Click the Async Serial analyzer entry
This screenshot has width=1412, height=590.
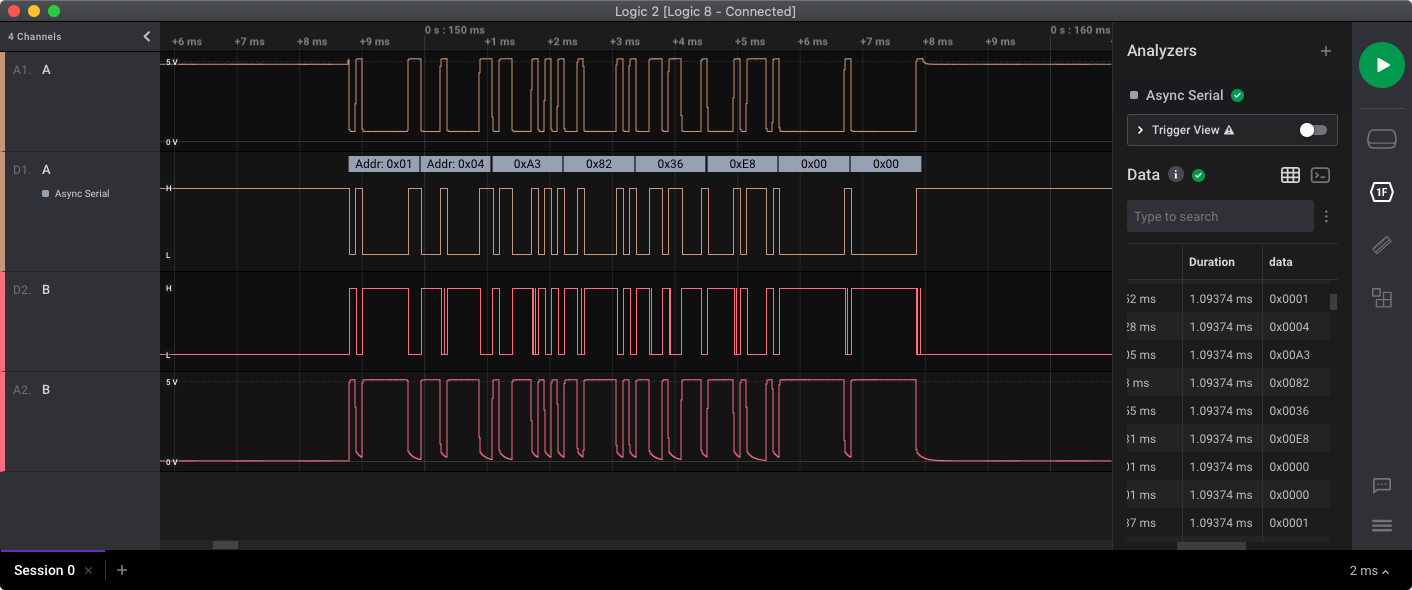pyautogui.click(x=1184, y=95)
